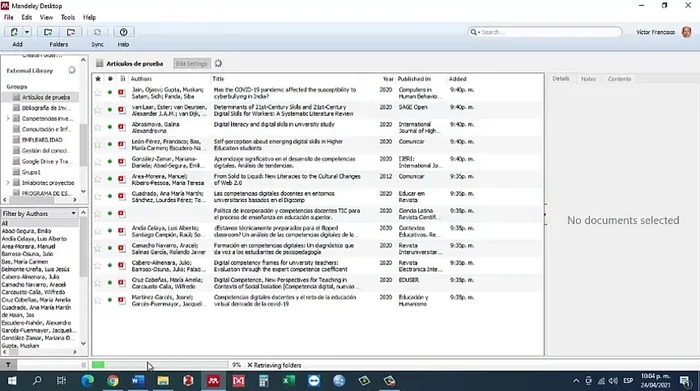Click the Edit Settings button

click(191, 64)
